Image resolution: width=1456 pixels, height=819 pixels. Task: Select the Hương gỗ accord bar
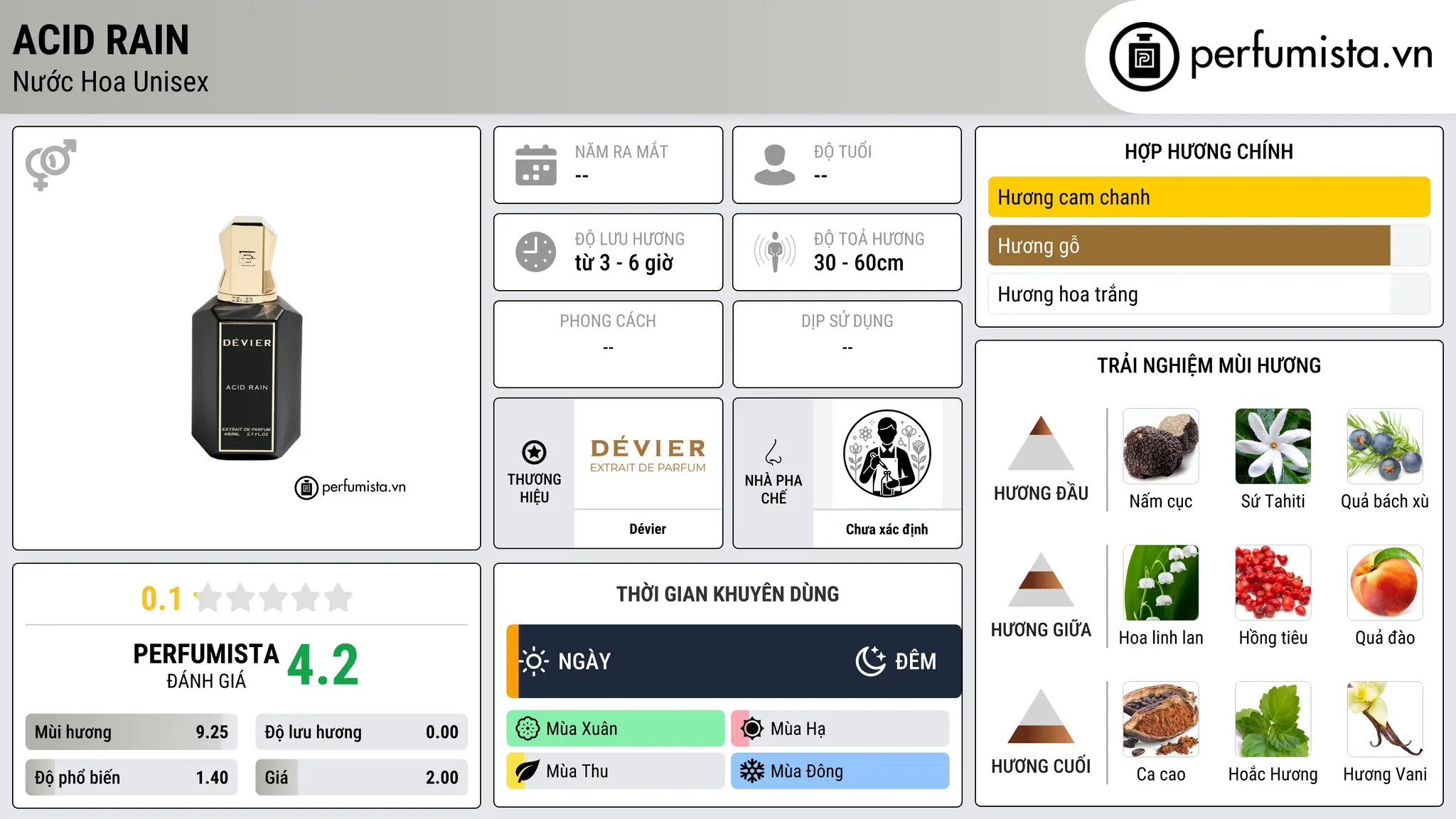1209,245
